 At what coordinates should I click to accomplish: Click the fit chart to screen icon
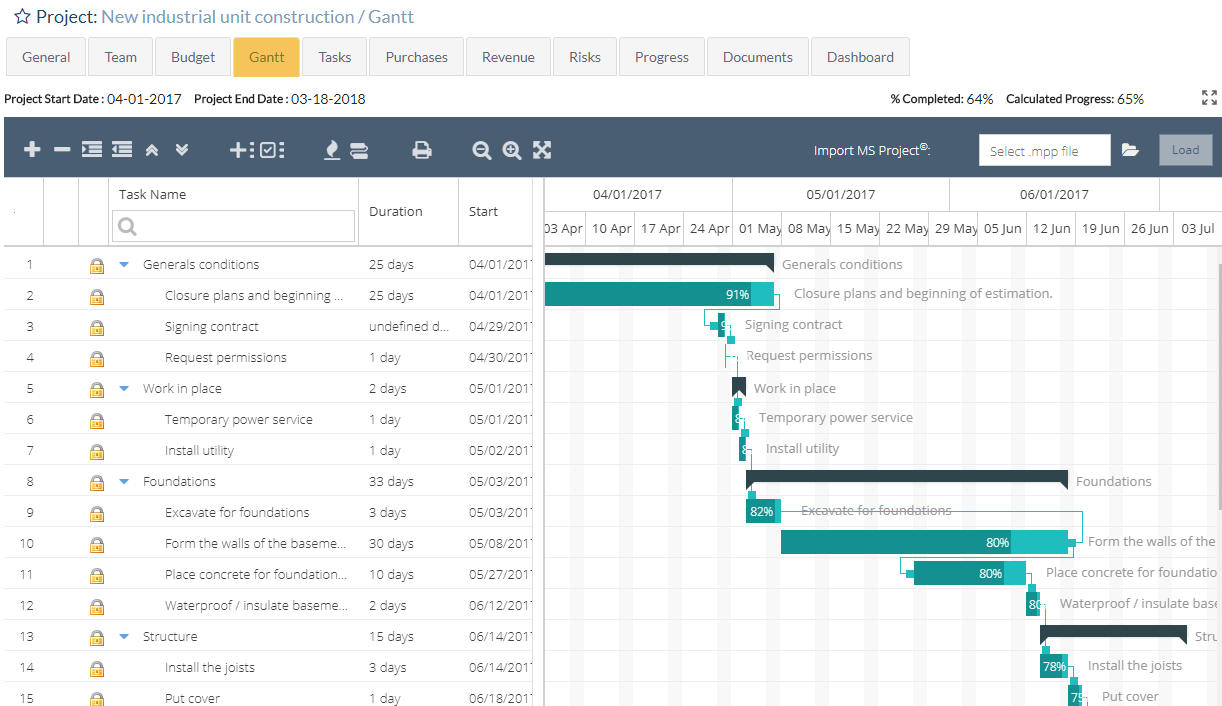tap(542, 149)
